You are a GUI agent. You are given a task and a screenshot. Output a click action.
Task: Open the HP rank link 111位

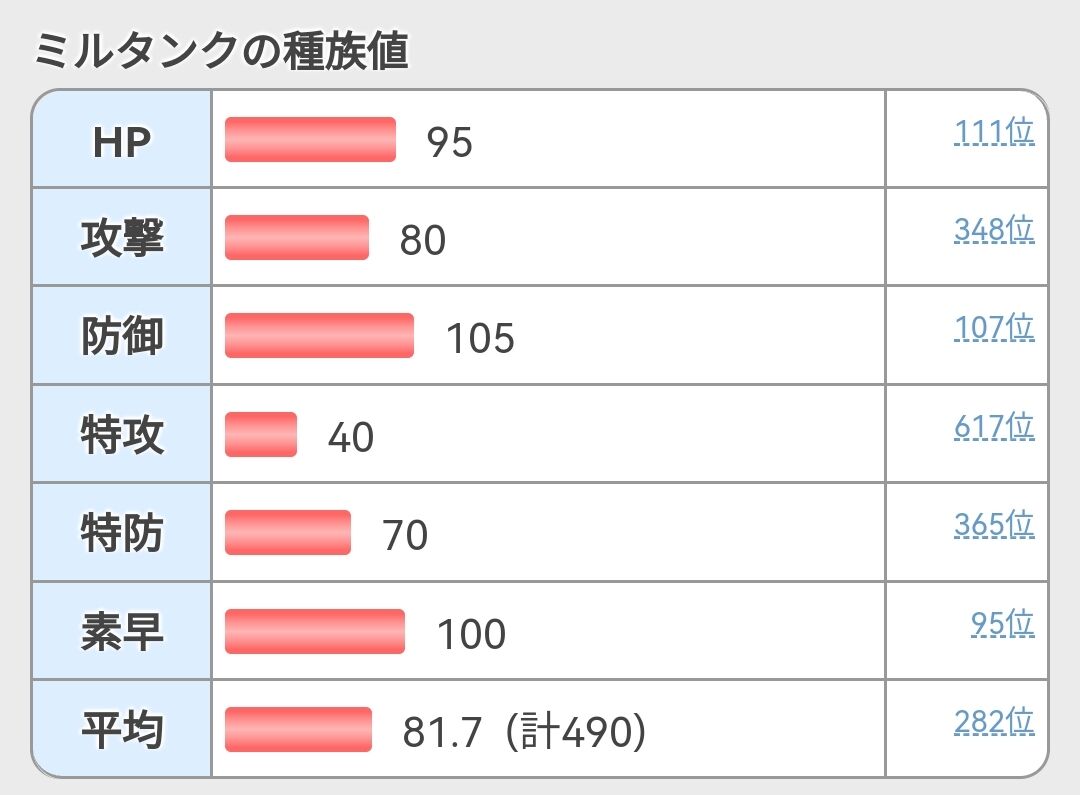993,132
